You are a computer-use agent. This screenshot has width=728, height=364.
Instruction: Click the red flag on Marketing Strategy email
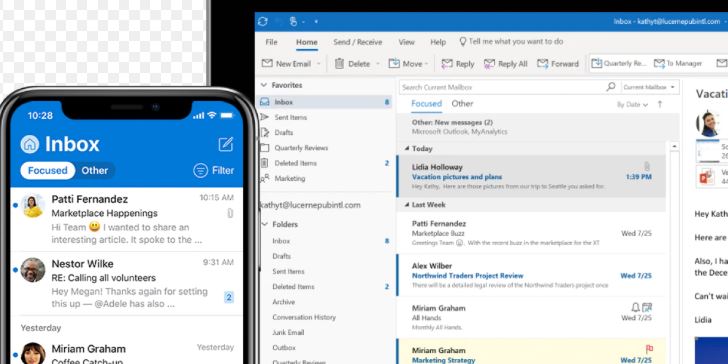tap(649, 349)
